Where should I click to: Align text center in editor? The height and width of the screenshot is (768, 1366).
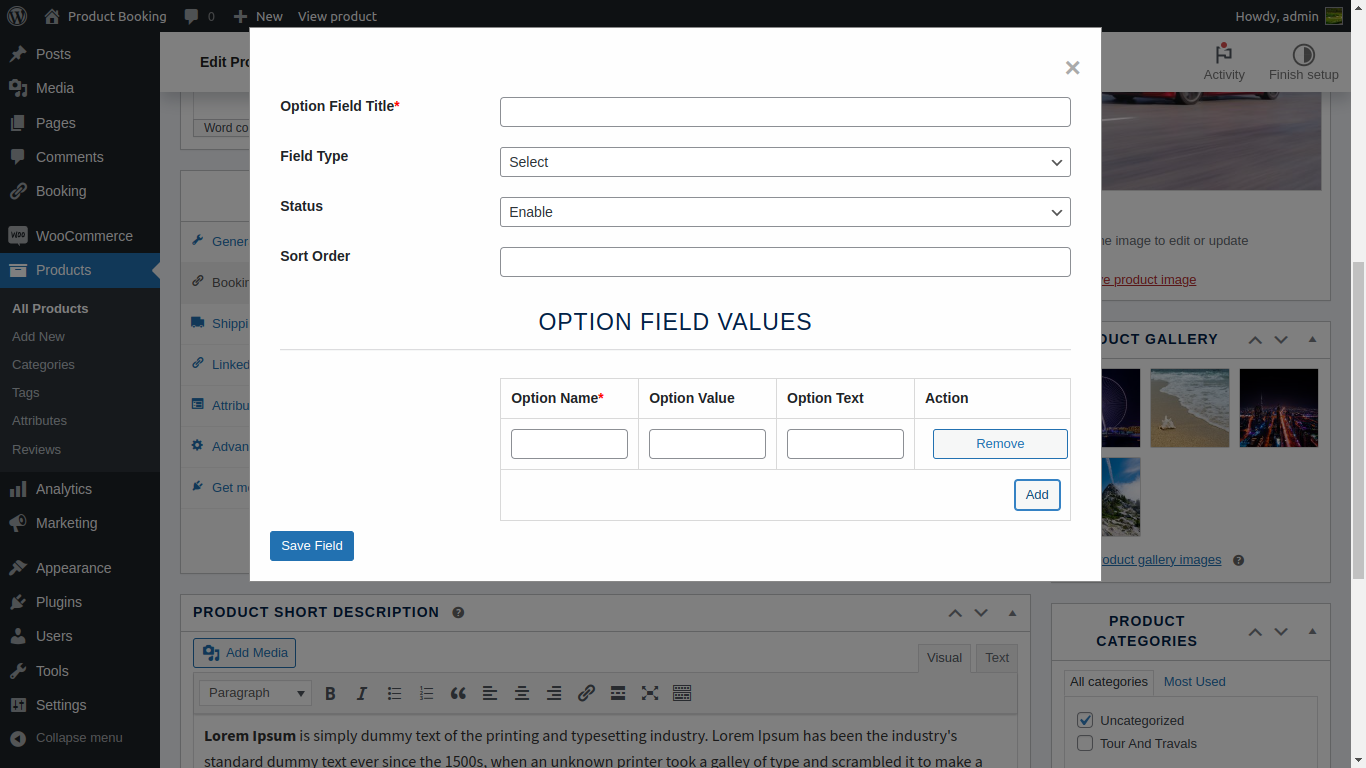coord(522,693)
